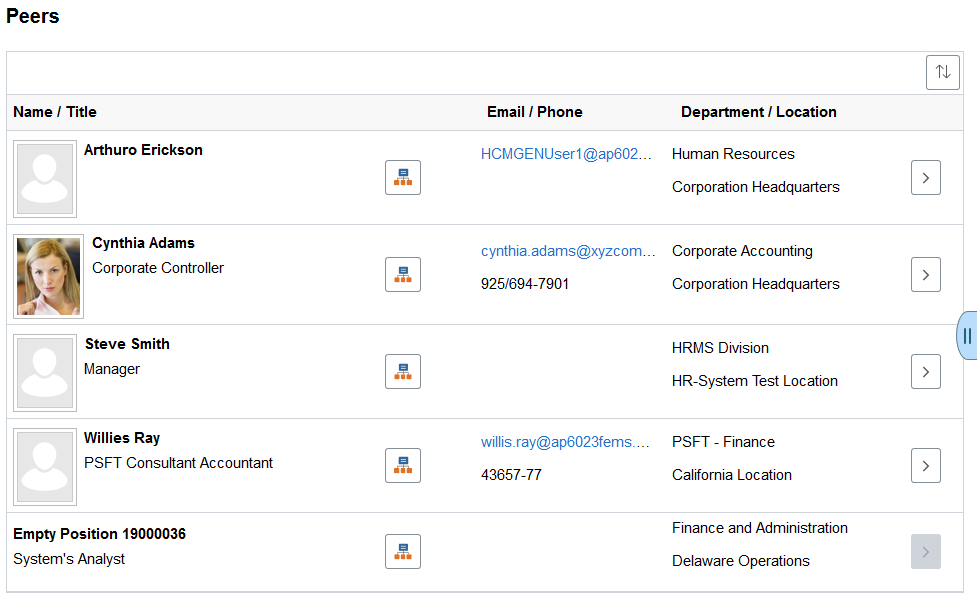
Task: Open details chevron for Arthuro Erickson
Action: pyautogui.click(x=925, y=178)
